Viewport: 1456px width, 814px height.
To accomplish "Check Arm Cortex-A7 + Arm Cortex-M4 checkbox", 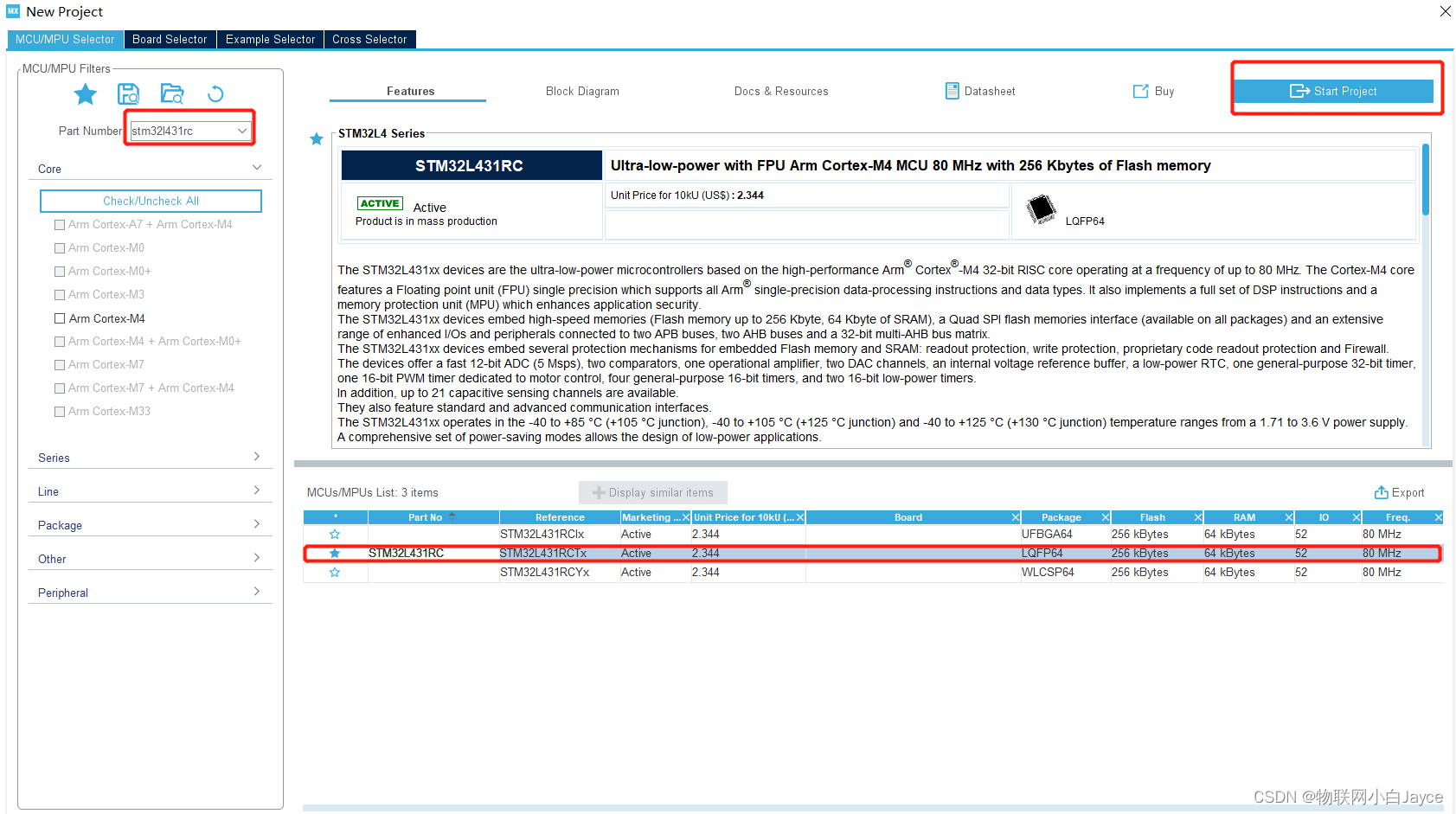I will point(60,225).
